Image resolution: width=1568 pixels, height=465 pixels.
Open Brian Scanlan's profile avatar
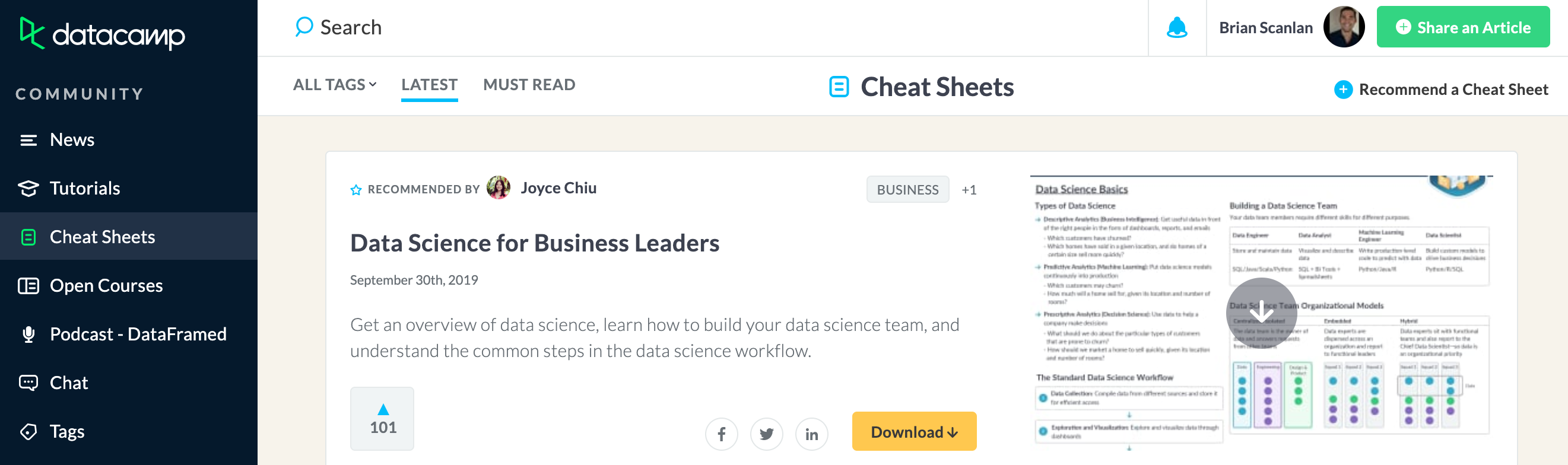click(x=1344, y=27)
